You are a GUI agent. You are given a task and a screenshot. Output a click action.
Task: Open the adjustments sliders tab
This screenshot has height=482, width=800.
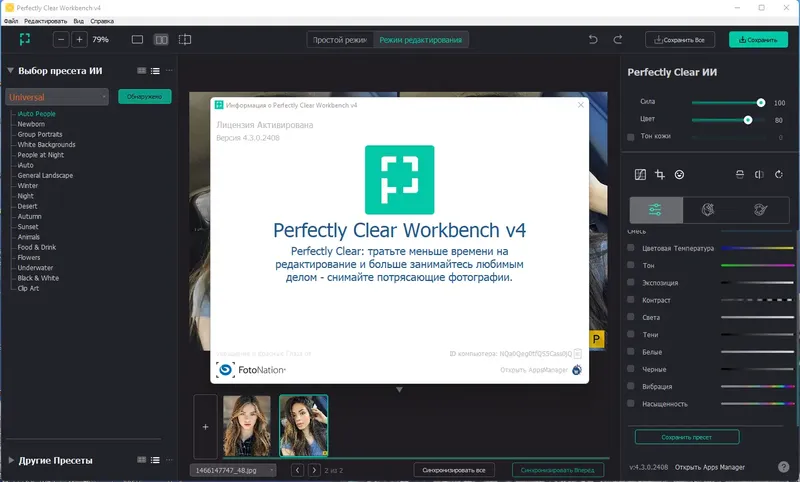click(x=656, y=210)
